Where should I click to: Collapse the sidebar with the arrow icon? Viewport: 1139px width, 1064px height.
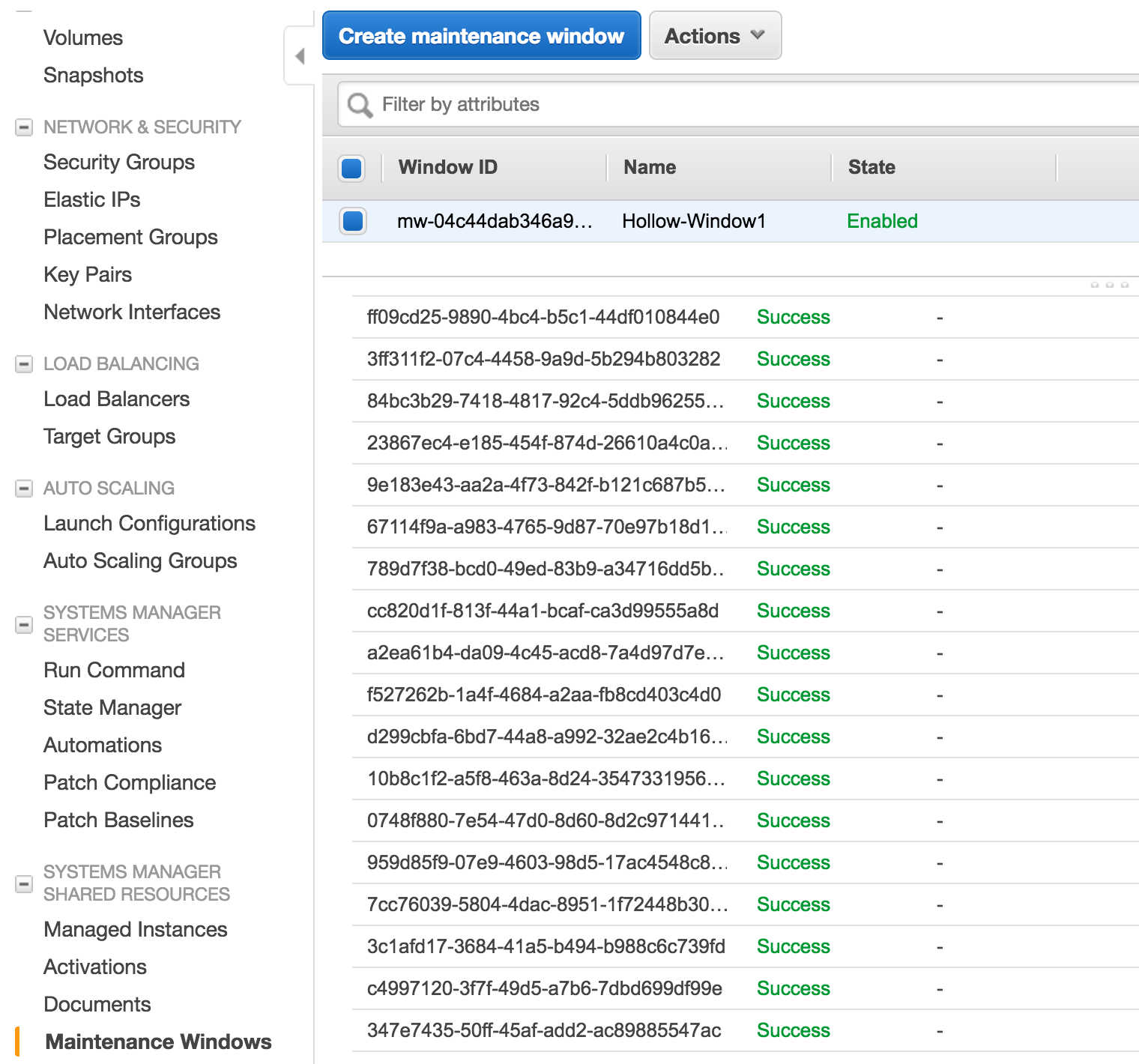300,56
